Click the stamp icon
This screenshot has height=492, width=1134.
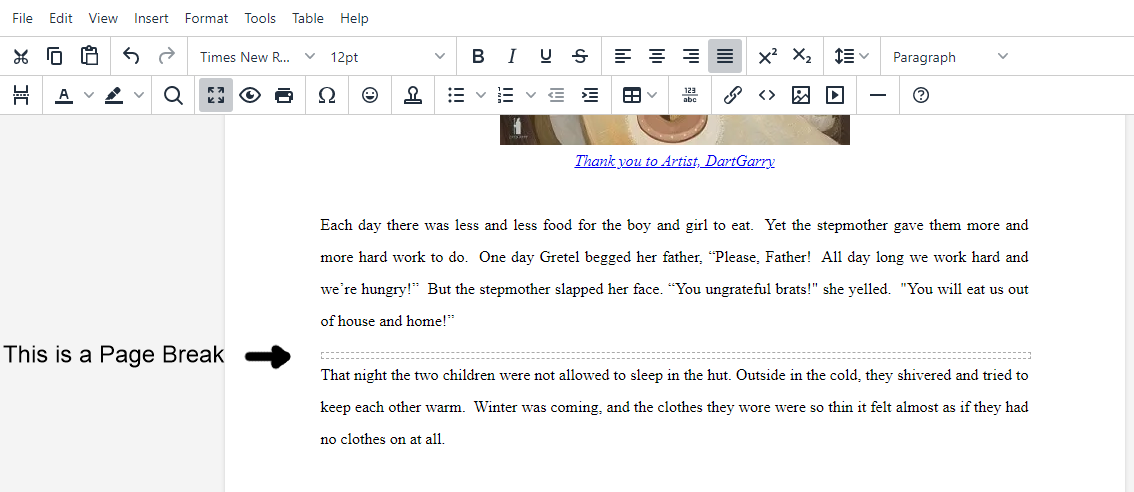(413, 95)
